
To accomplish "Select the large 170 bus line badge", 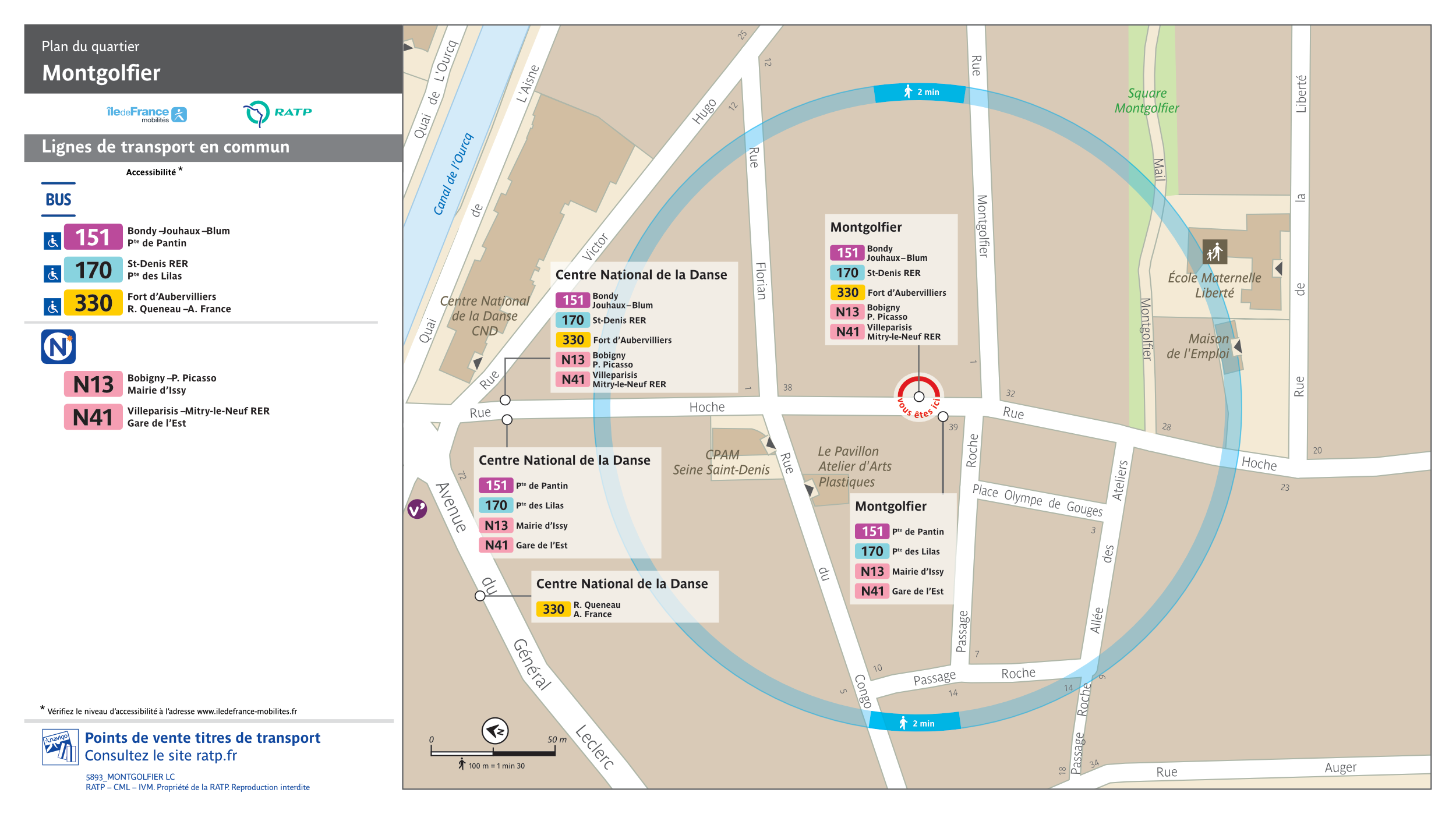I will [x=93, y=270].
